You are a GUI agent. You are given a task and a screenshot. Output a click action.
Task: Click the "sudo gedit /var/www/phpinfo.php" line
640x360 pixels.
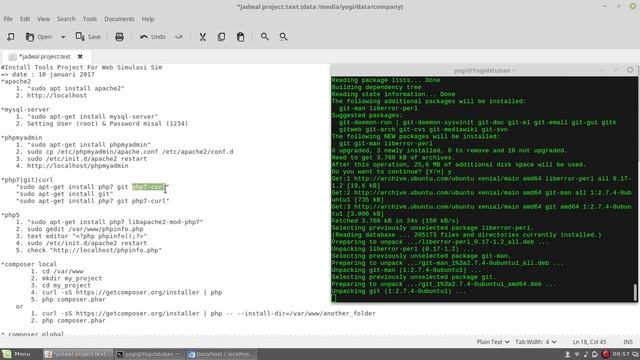85,229
